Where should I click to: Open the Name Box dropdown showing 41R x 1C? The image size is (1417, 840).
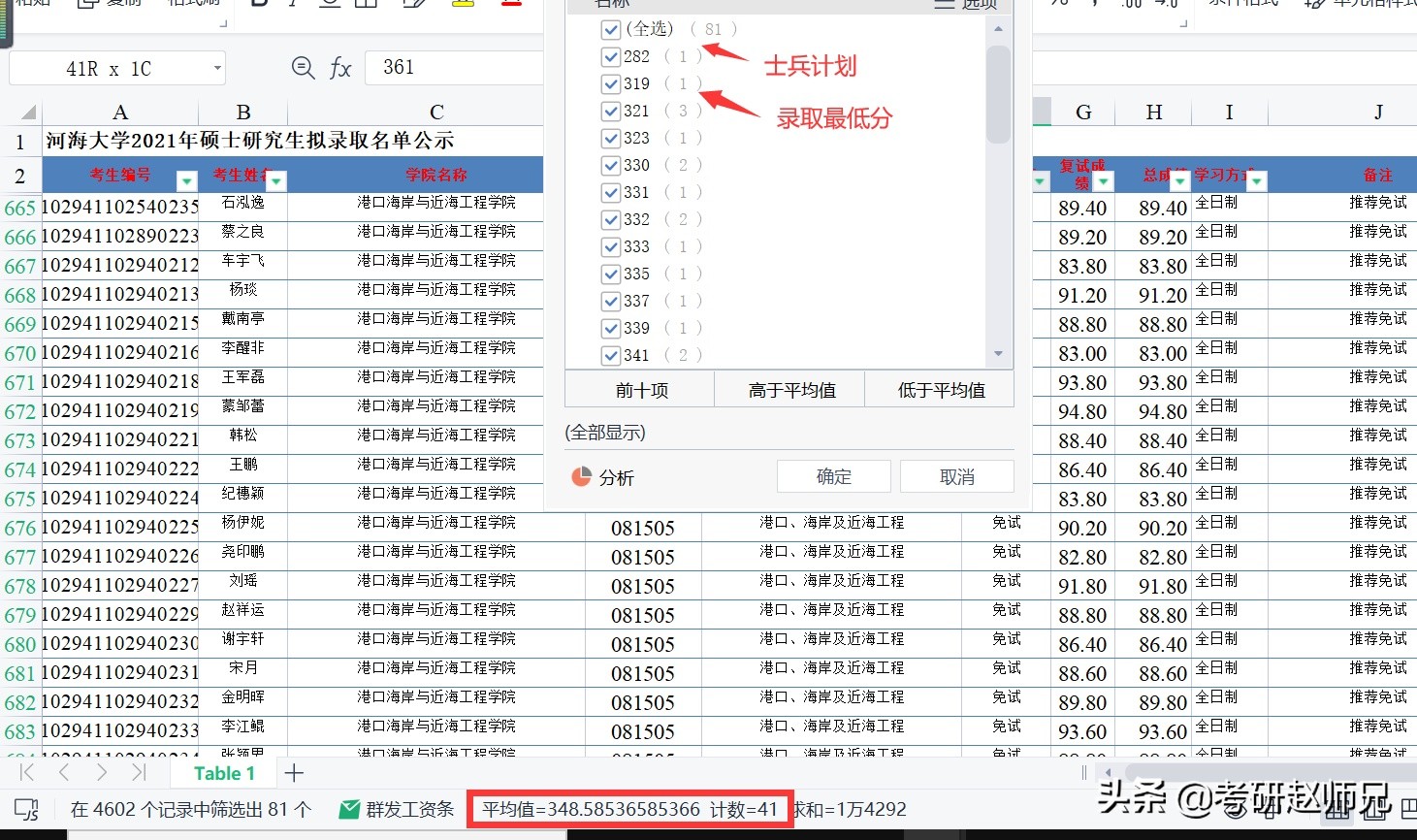pyautogui.click(x=217, y=67)
